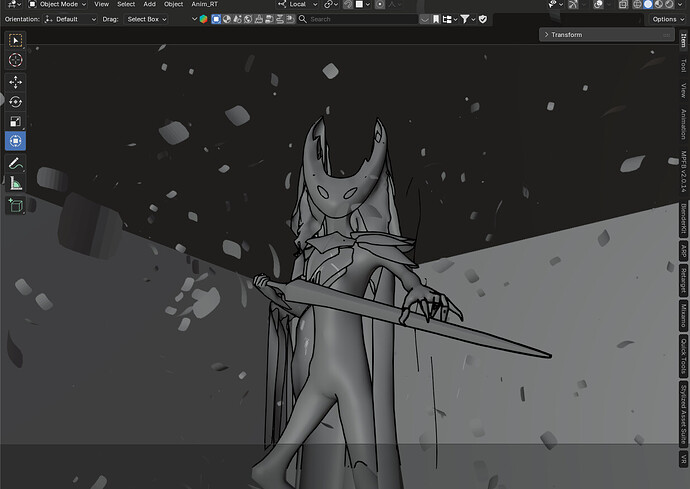Open the Object Mode dropdown
690x489 pixels.
click(x=58, y=4)
